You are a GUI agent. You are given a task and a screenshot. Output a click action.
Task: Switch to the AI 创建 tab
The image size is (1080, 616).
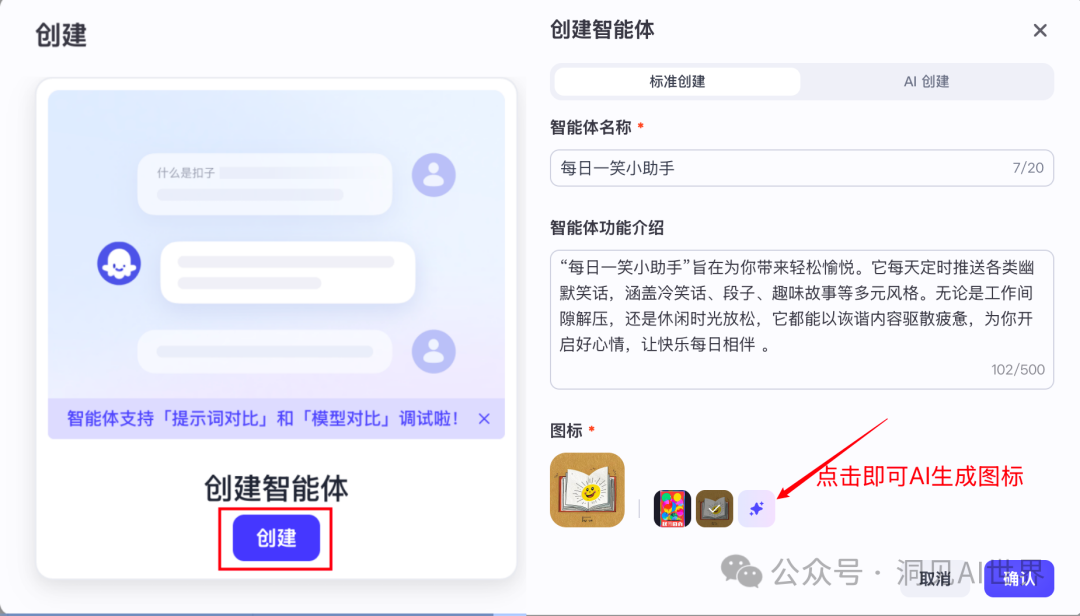[926, 81]
